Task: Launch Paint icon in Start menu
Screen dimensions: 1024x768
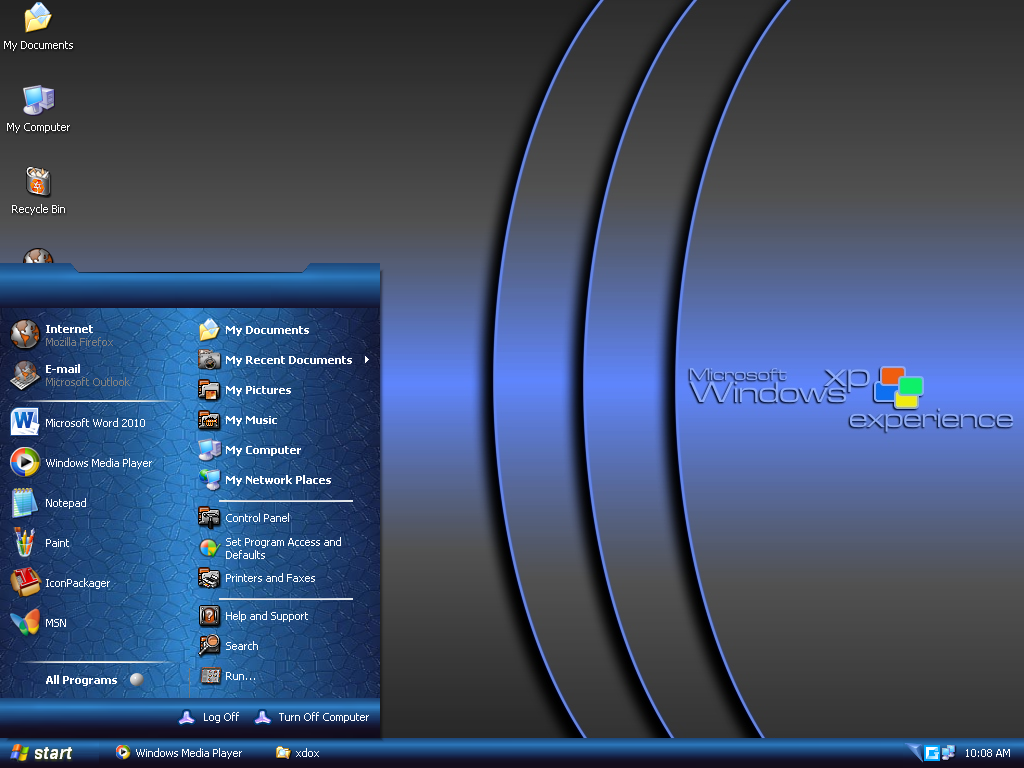Action: (25, 542)
